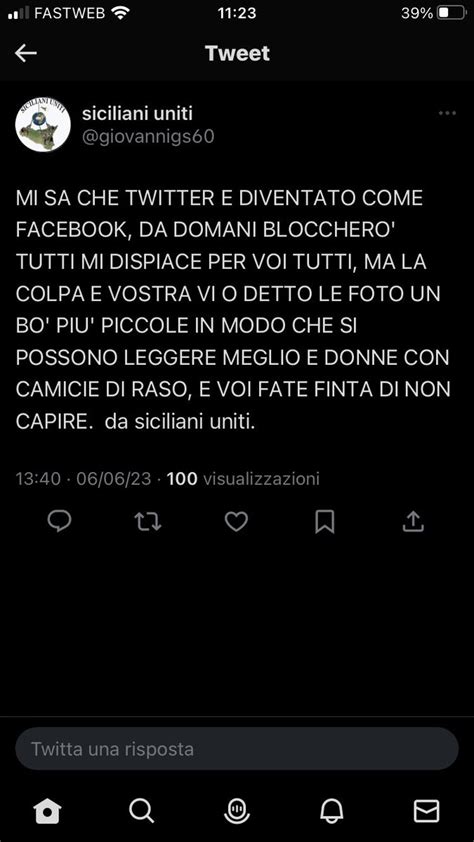The height and width of the screenshot is (842, 474).
Task: Open the Notifications bell tab
Action: click(x=332, y=811)
